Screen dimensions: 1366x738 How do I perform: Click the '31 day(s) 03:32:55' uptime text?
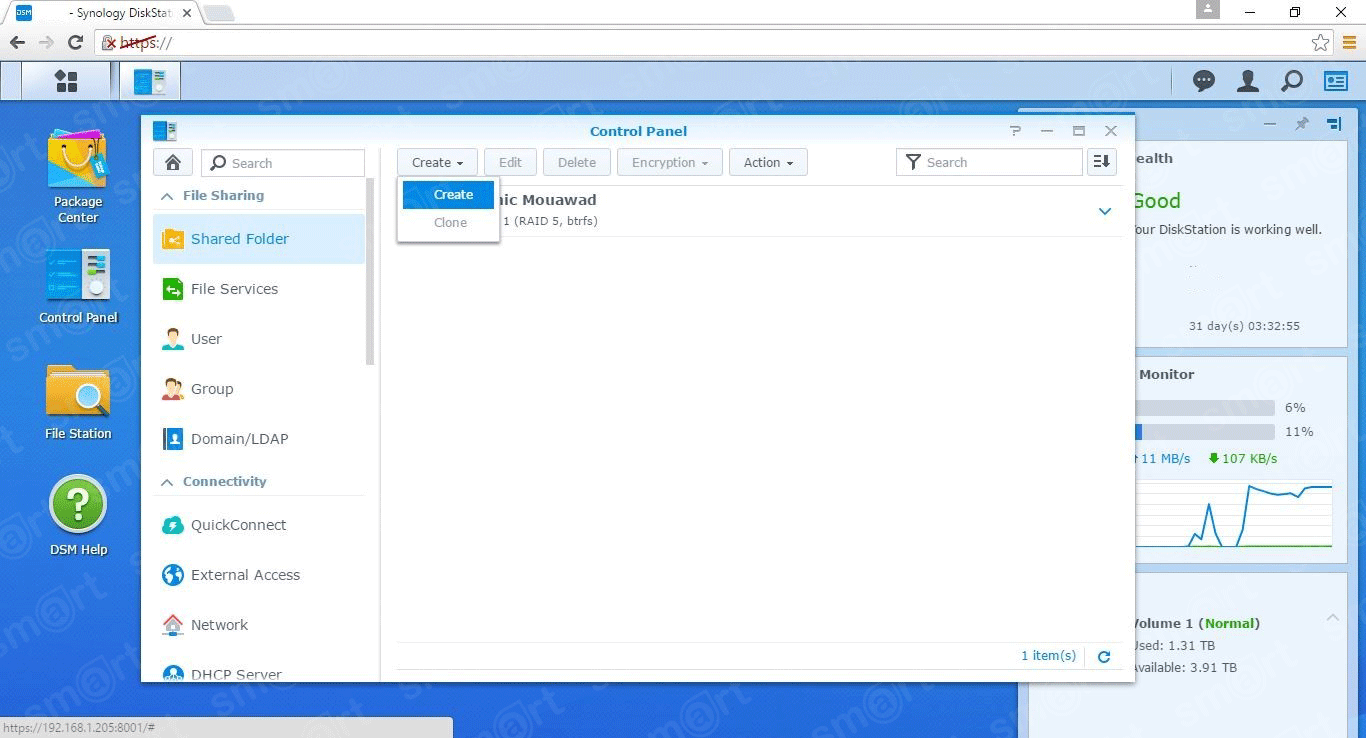[1244, 326]
